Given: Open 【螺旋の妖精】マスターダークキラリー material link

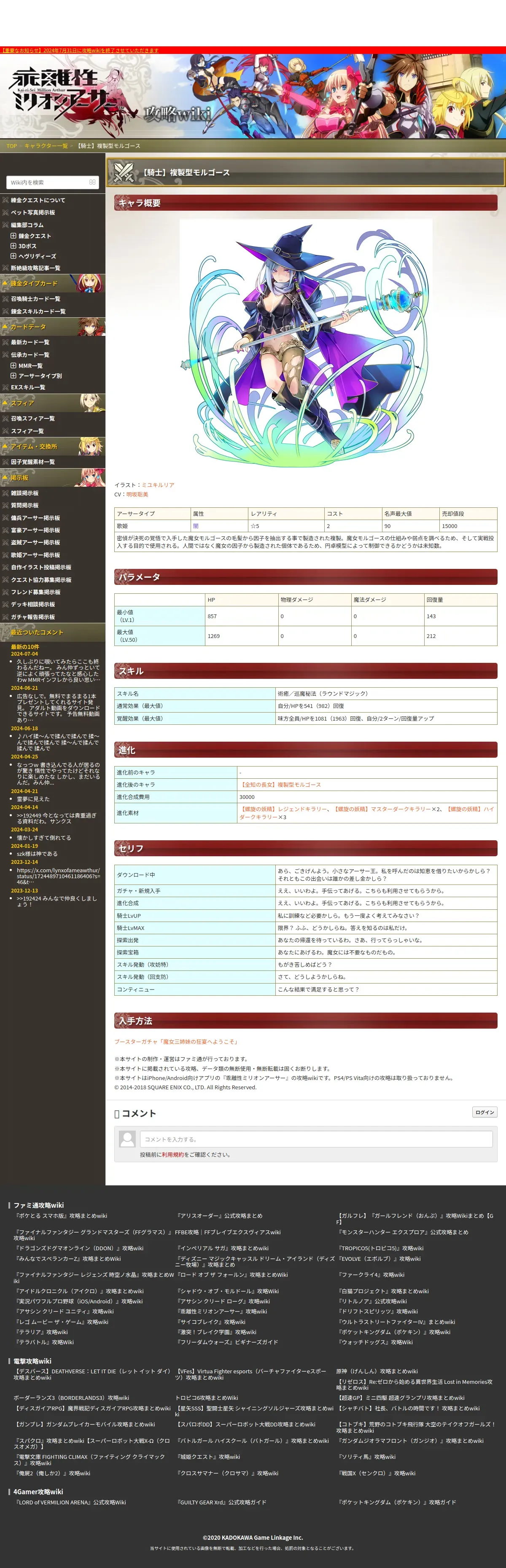Looking at the screenshot, I should pyautogui.click(x=382, y=809).
